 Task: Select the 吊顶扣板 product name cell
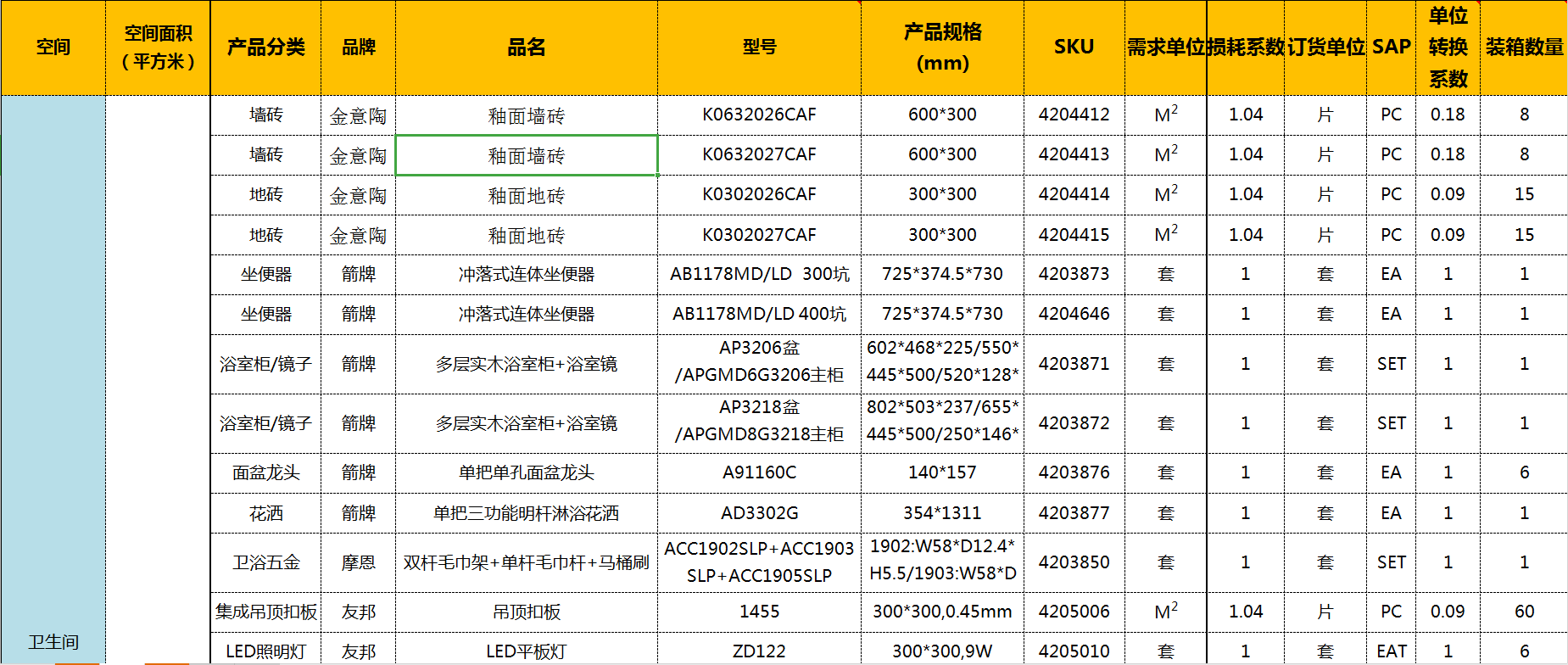pyautogui.click(x=526, y=612)
